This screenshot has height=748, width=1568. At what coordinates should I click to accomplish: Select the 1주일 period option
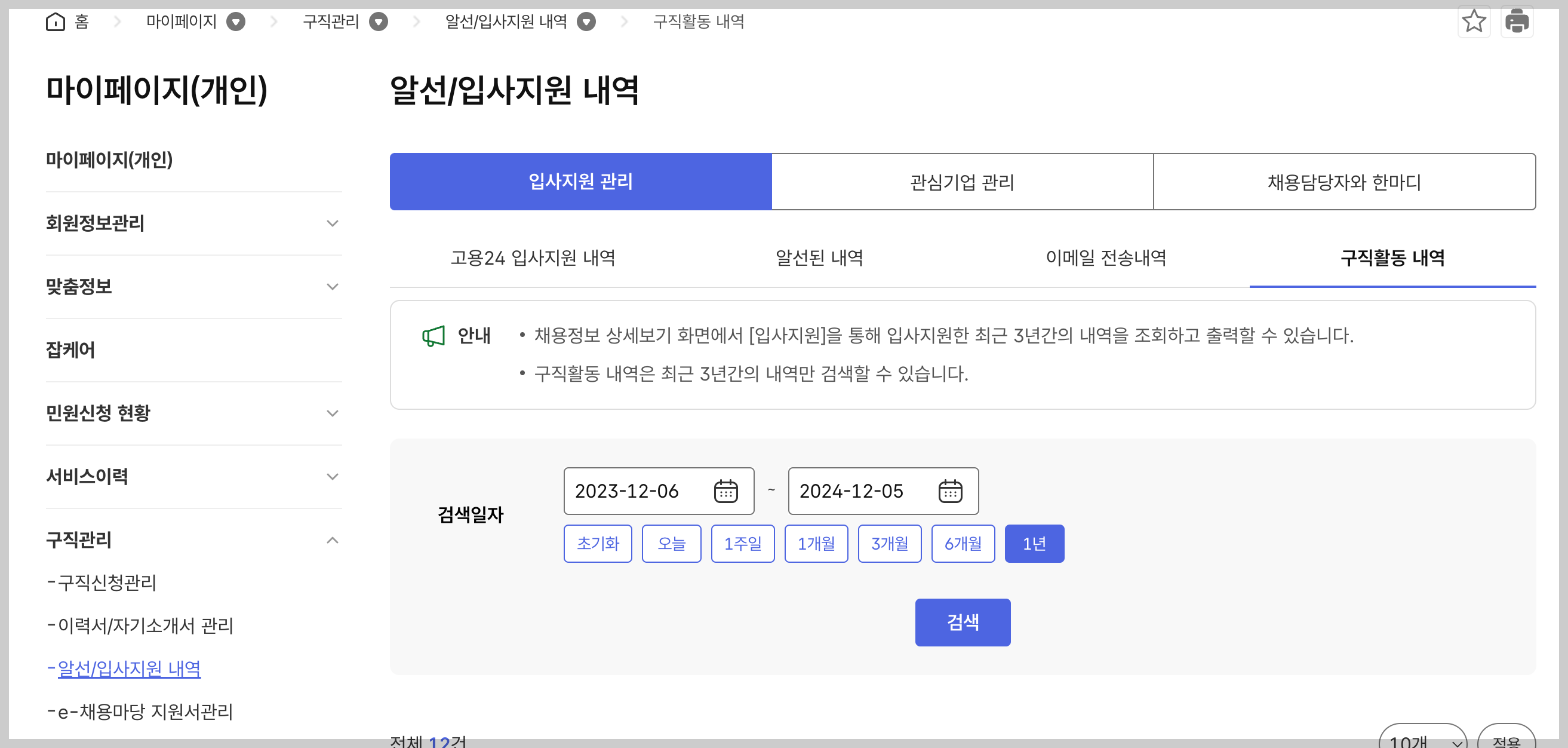pos(743,543)
